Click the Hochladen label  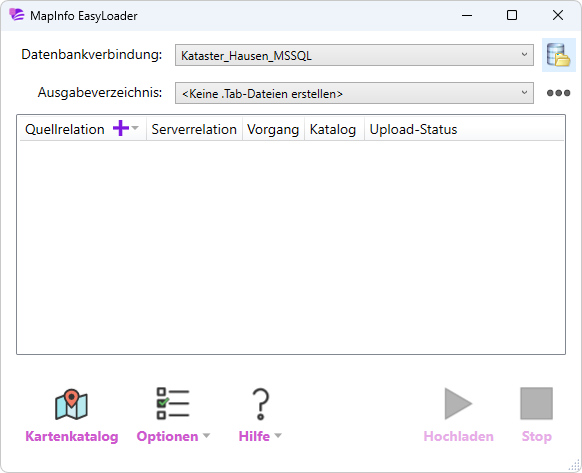458,436
